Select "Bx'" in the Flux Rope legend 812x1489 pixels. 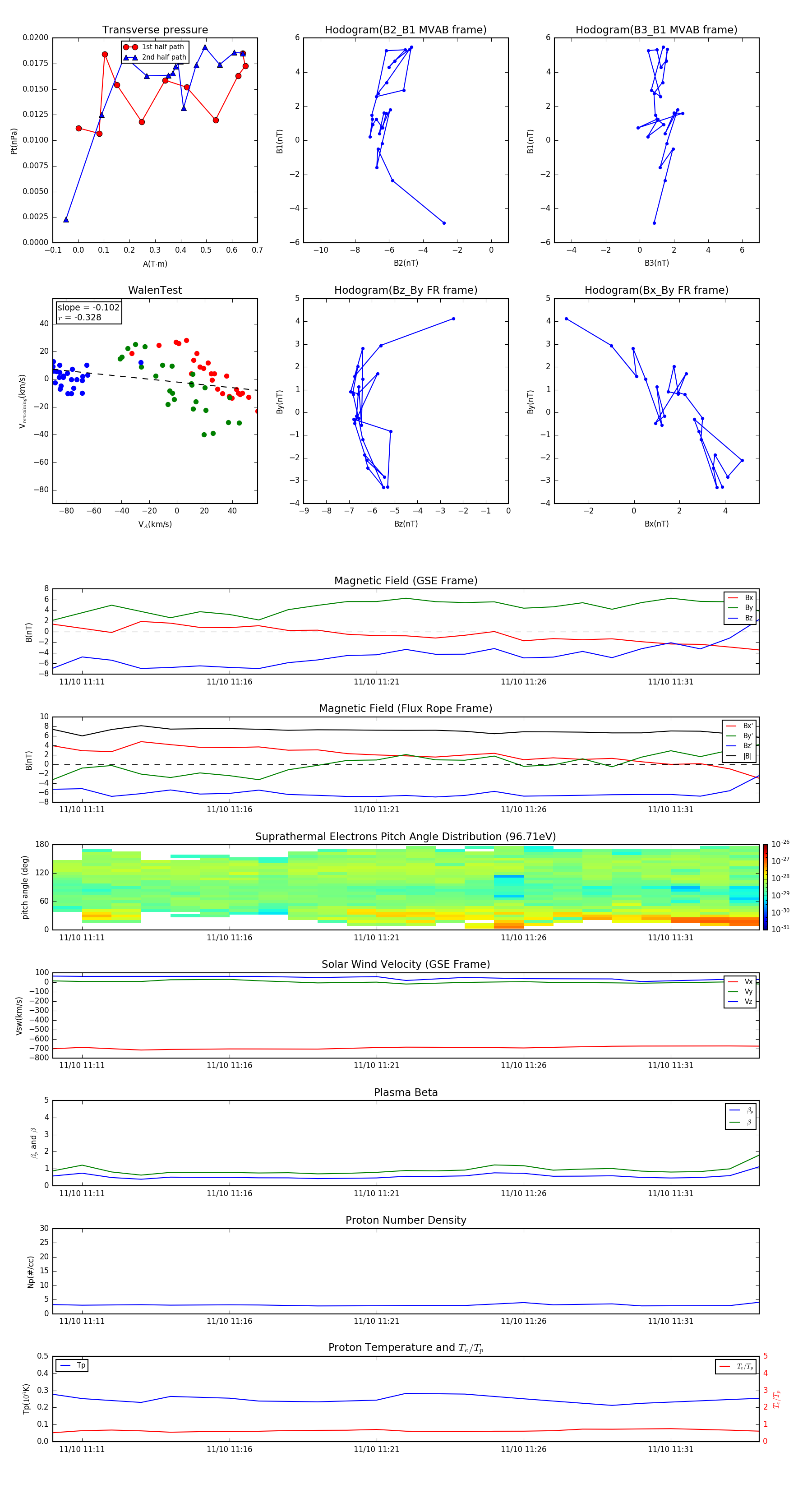(x=739, y=726)
